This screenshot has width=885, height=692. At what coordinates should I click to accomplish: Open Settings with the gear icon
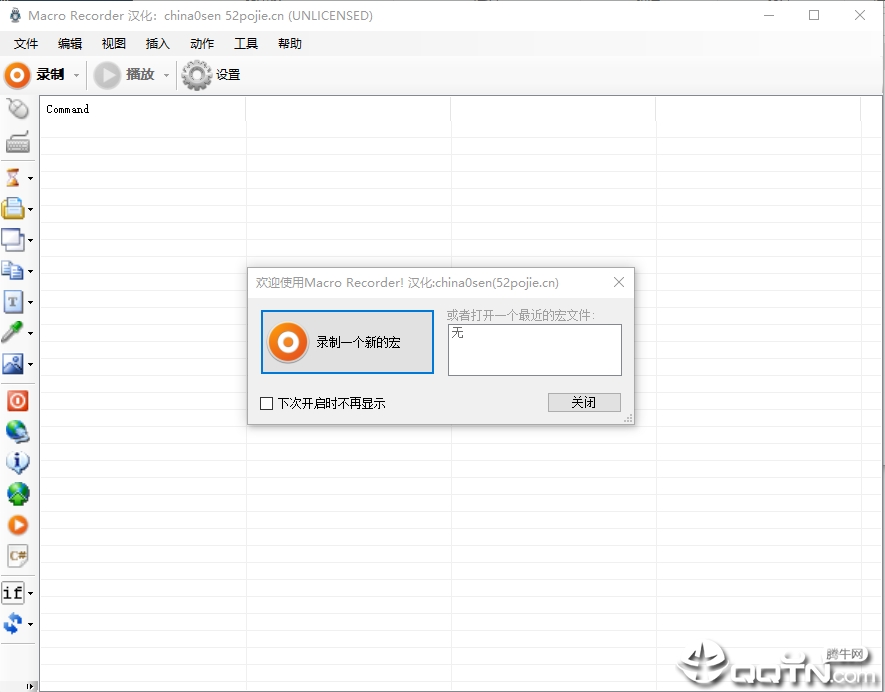click(211, 75)
